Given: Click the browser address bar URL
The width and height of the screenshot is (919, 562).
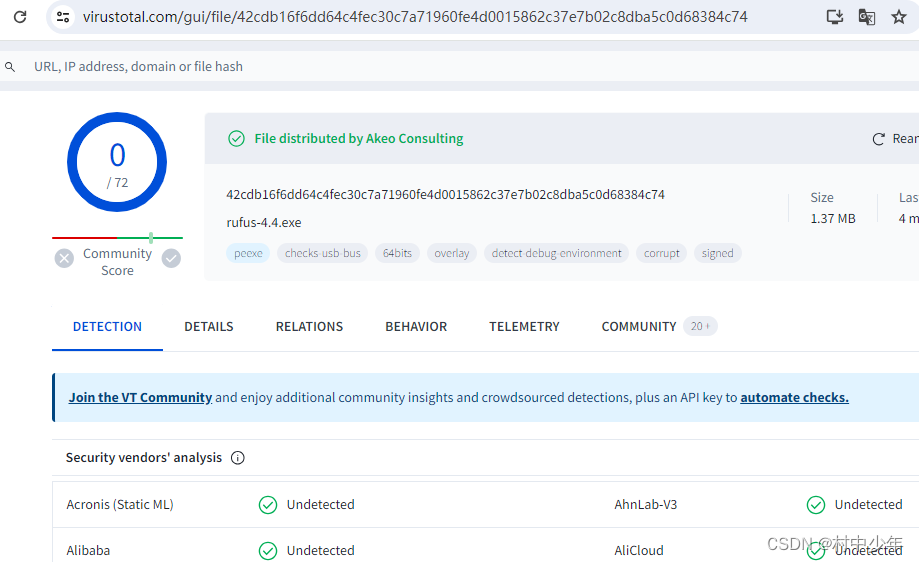Looking at the screenshot, I should (415, 17).
